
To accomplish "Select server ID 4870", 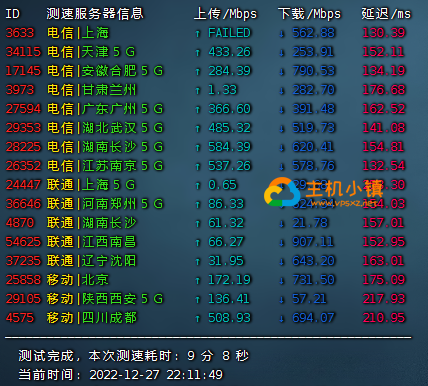I will click(20, 223).
